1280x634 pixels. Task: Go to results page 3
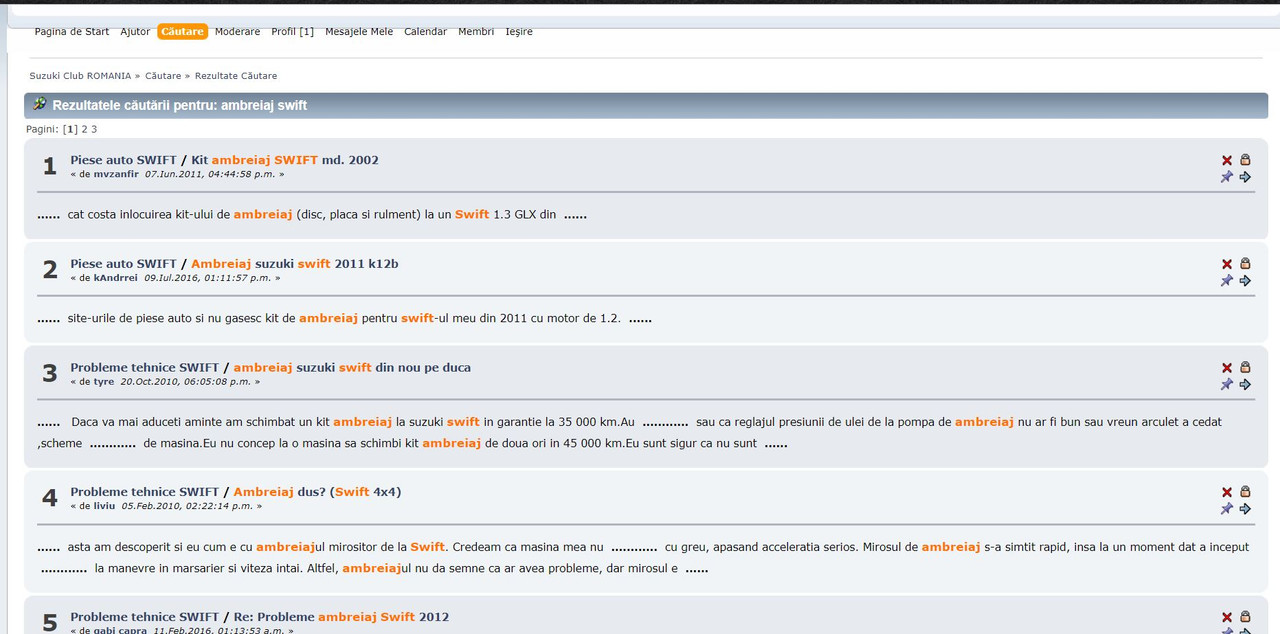pos(94,129)
